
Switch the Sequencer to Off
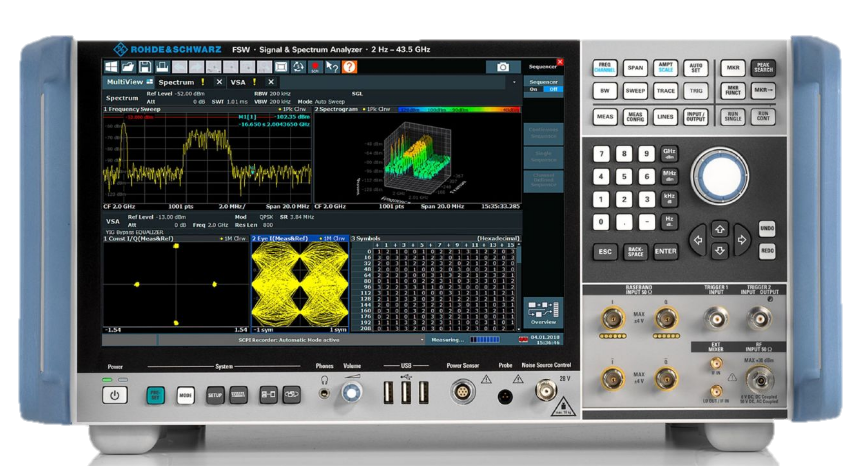tap(552, 89)
